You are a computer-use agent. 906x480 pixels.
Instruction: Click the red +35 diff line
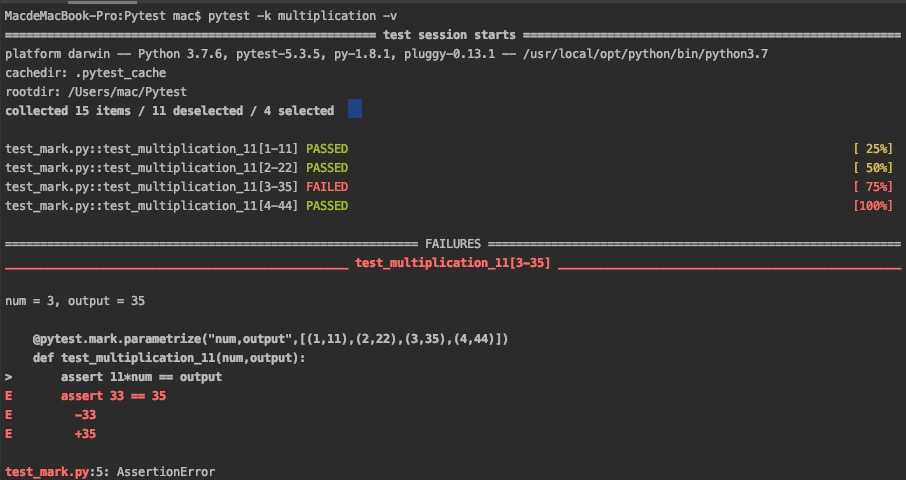(x=85, y=434)
